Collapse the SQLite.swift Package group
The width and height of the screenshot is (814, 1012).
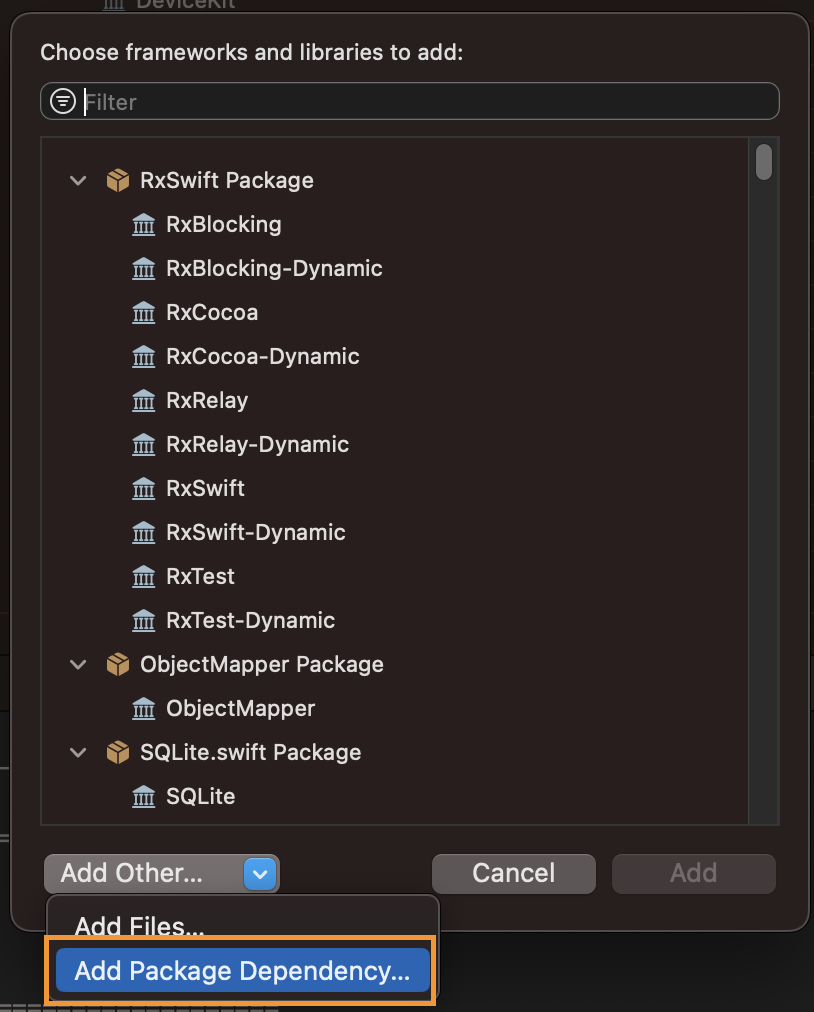point(78,753)
